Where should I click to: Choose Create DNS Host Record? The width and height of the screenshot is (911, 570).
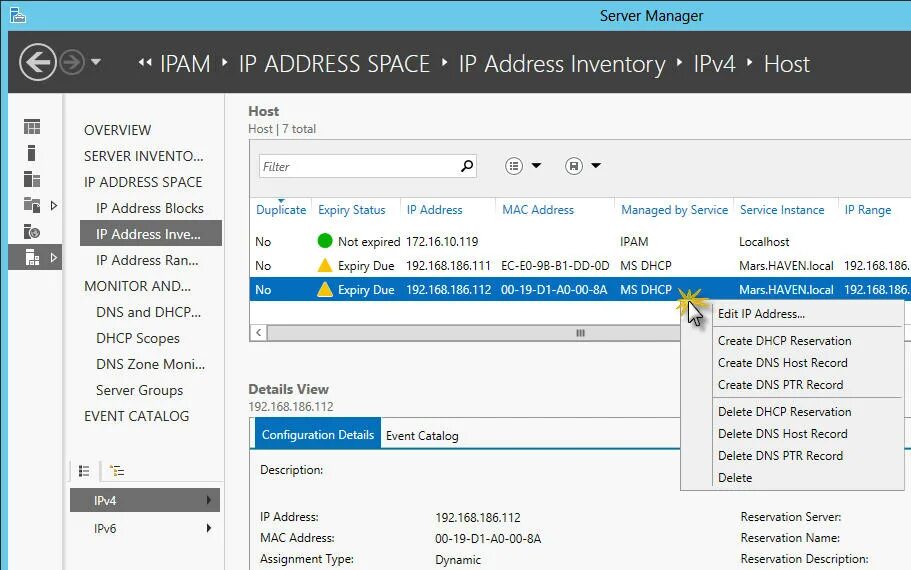[x=783, y=363]
